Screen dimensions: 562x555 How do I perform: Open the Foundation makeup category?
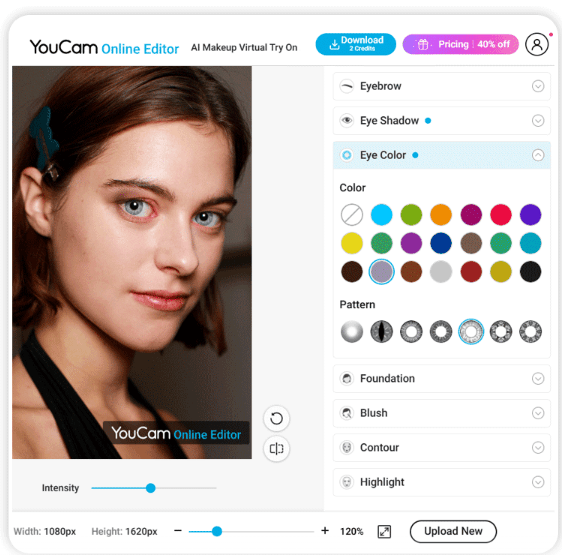[x=442, y=378]
